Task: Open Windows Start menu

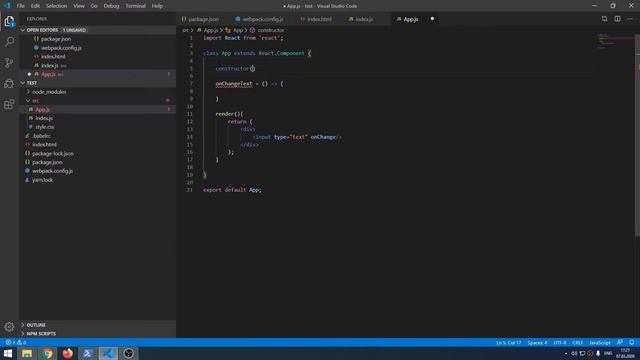Action: (8, 353)
